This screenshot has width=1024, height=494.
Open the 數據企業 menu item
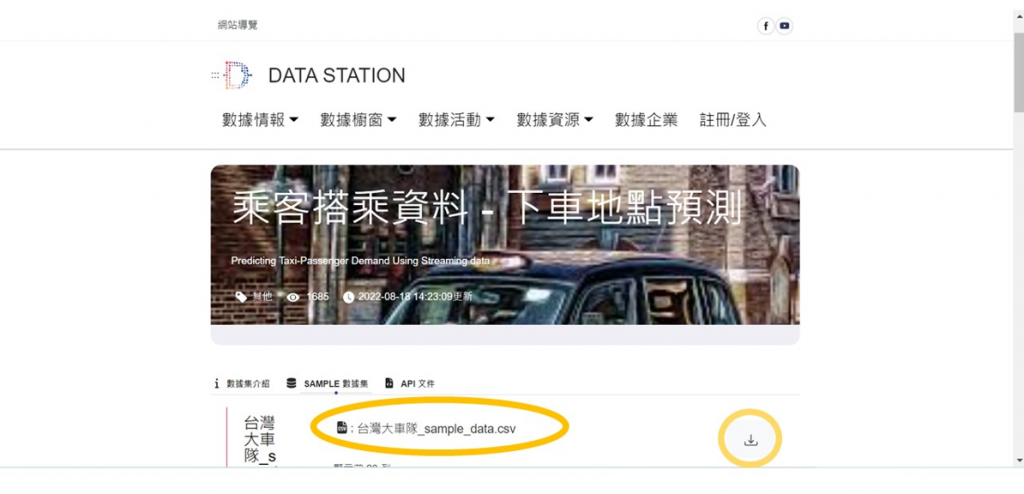pyautogui.click(x=646, y=120)
